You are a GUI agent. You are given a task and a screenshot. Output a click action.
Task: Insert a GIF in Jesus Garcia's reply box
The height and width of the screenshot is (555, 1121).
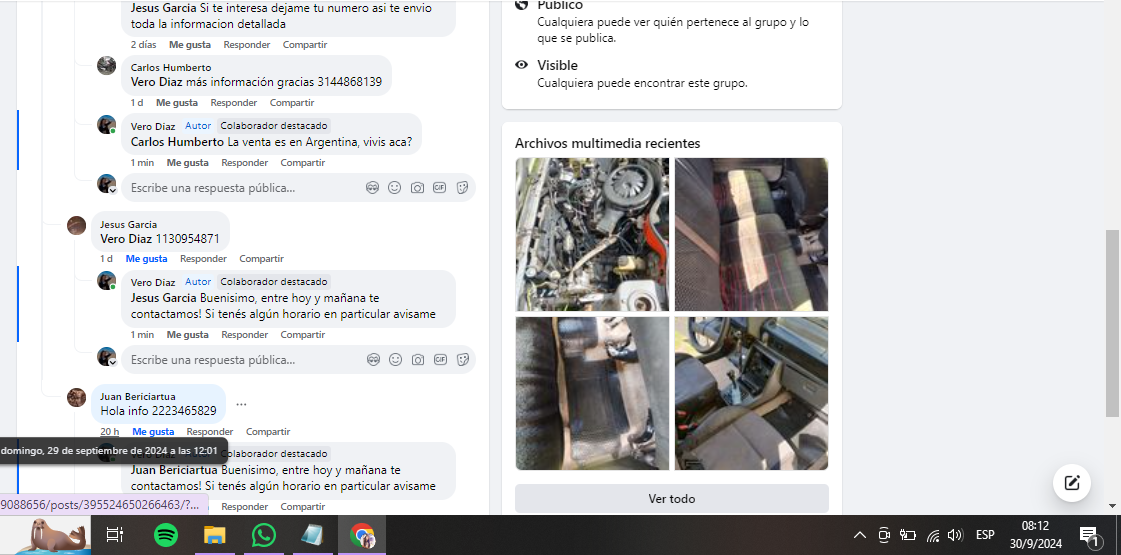[x=439, y=359]
